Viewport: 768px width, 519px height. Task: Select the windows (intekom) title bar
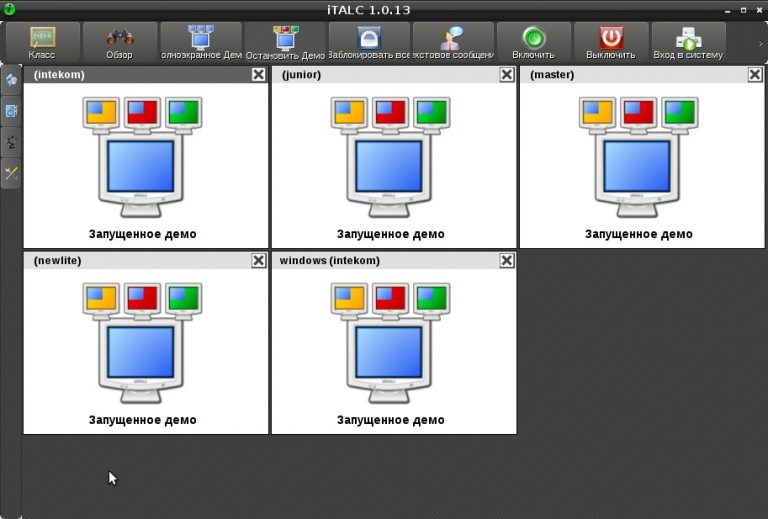[x=394, y=260]
